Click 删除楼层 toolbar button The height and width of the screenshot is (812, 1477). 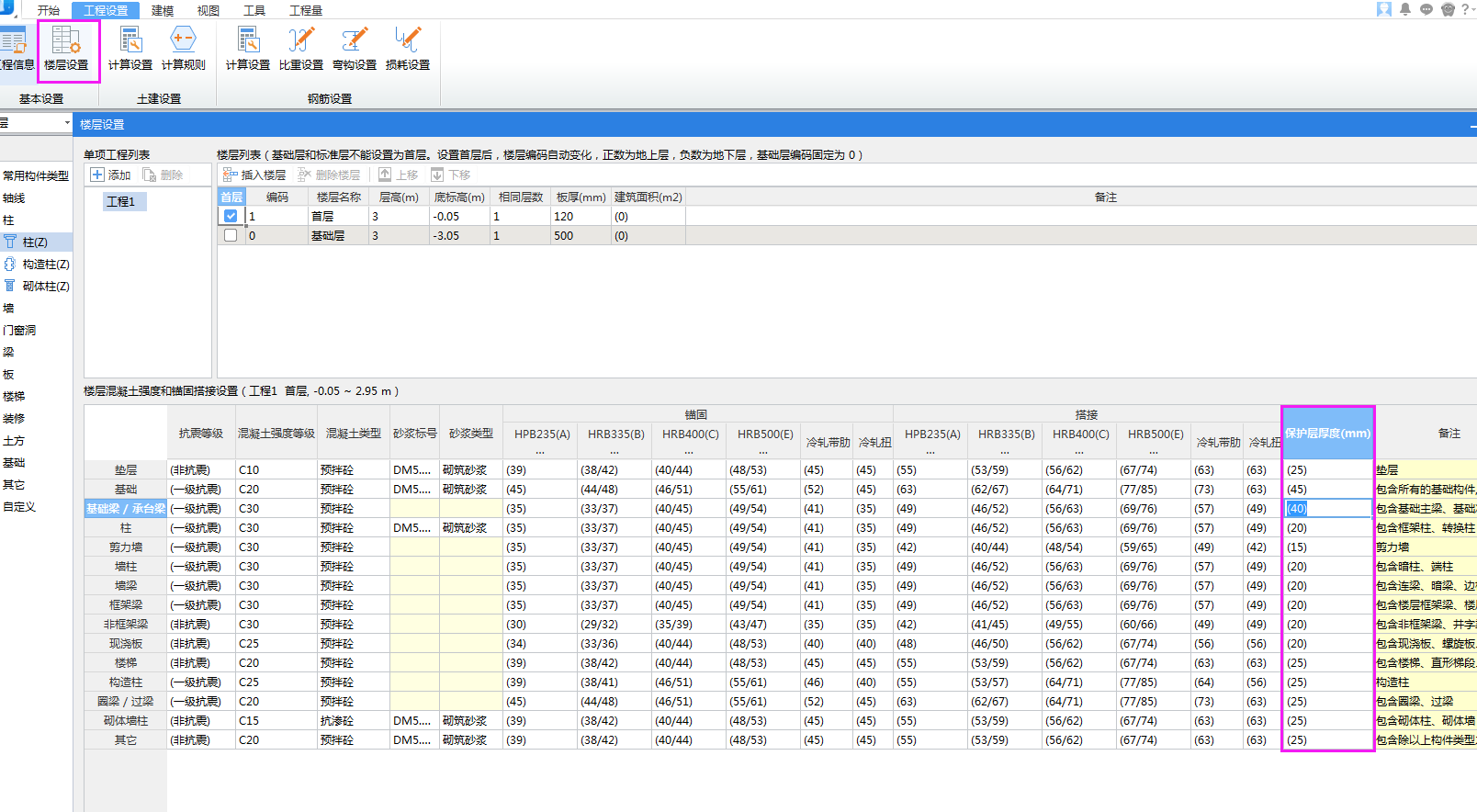click(329, 175)
